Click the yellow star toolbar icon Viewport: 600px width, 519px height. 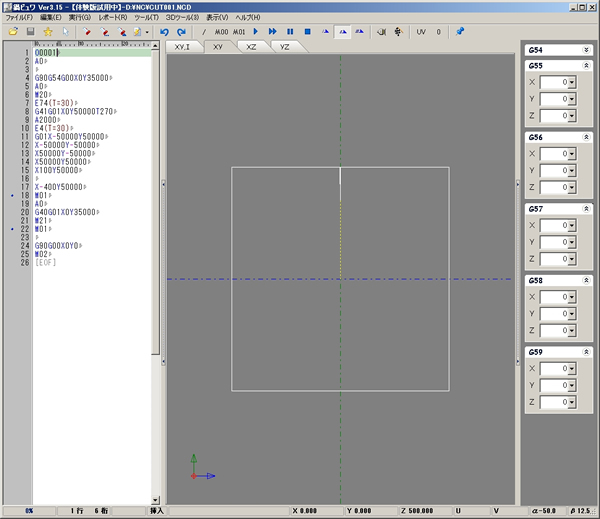[x=48, y=32]
